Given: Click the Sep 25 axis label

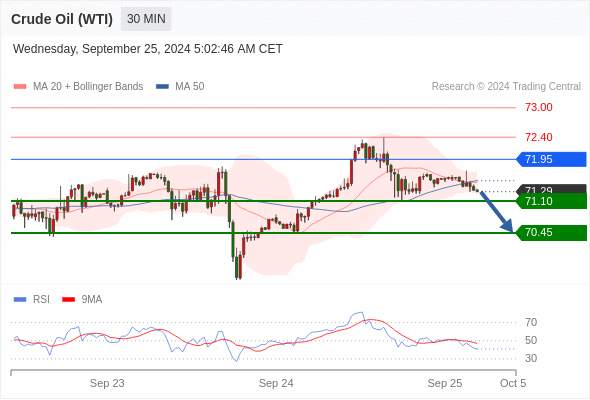Looking at the screenshot, I should (x=445, y=383).
